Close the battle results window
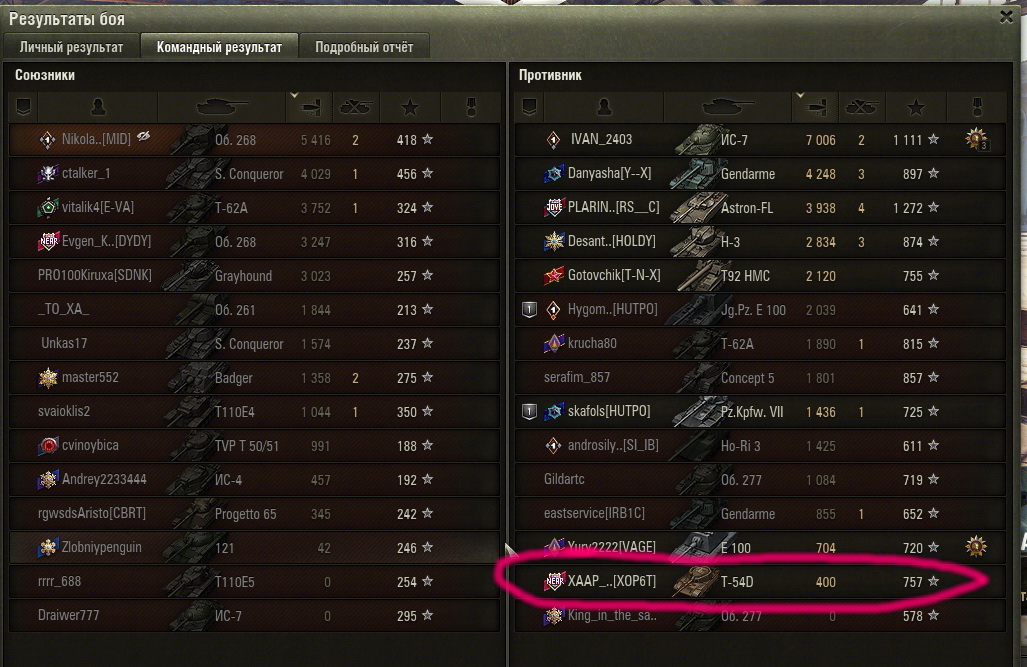The width and height of the screenshot is (1027, 667). (1007, 17)
